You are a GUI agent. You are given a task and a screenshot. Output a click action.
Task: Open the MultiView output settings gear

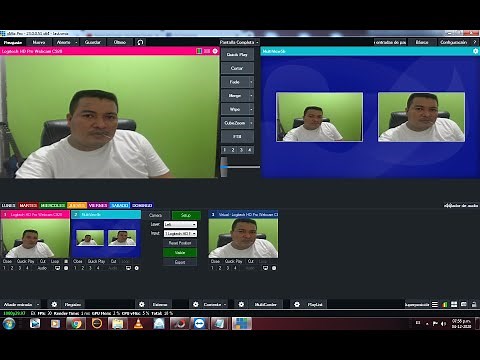coord(476,51)
